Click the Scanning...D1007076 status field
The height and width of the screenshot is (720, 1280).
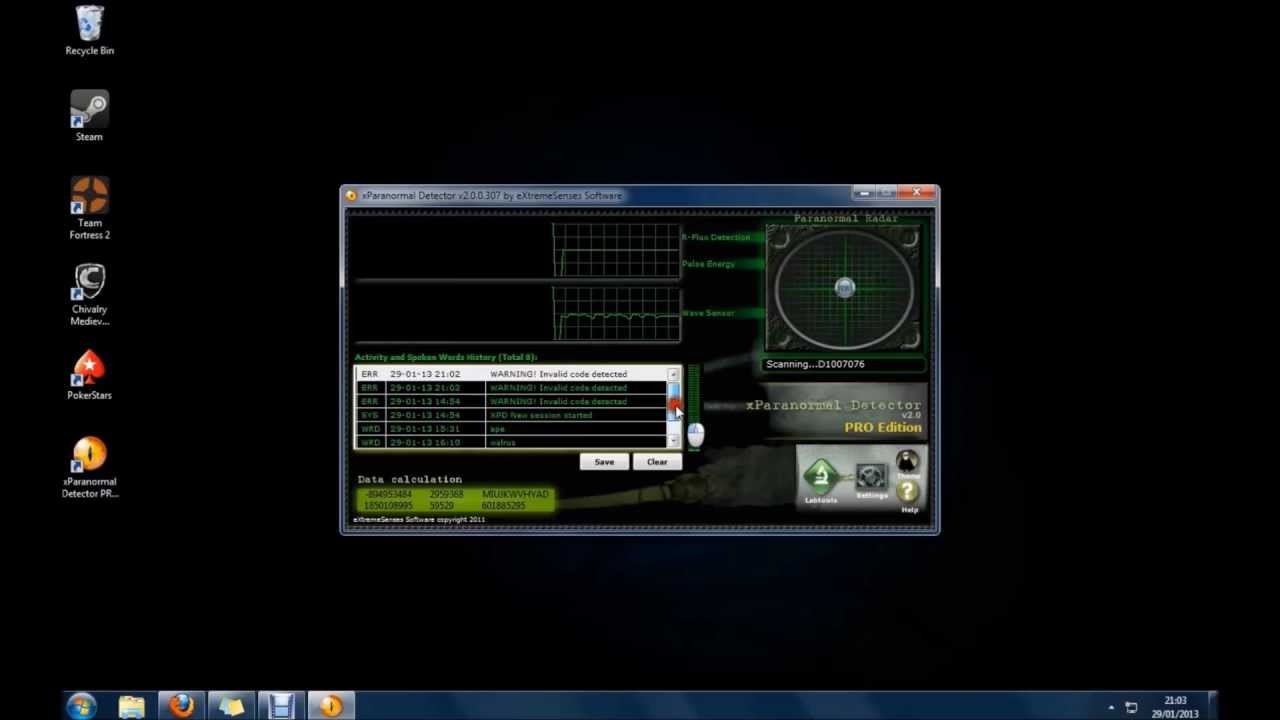(x=844, y=364)
